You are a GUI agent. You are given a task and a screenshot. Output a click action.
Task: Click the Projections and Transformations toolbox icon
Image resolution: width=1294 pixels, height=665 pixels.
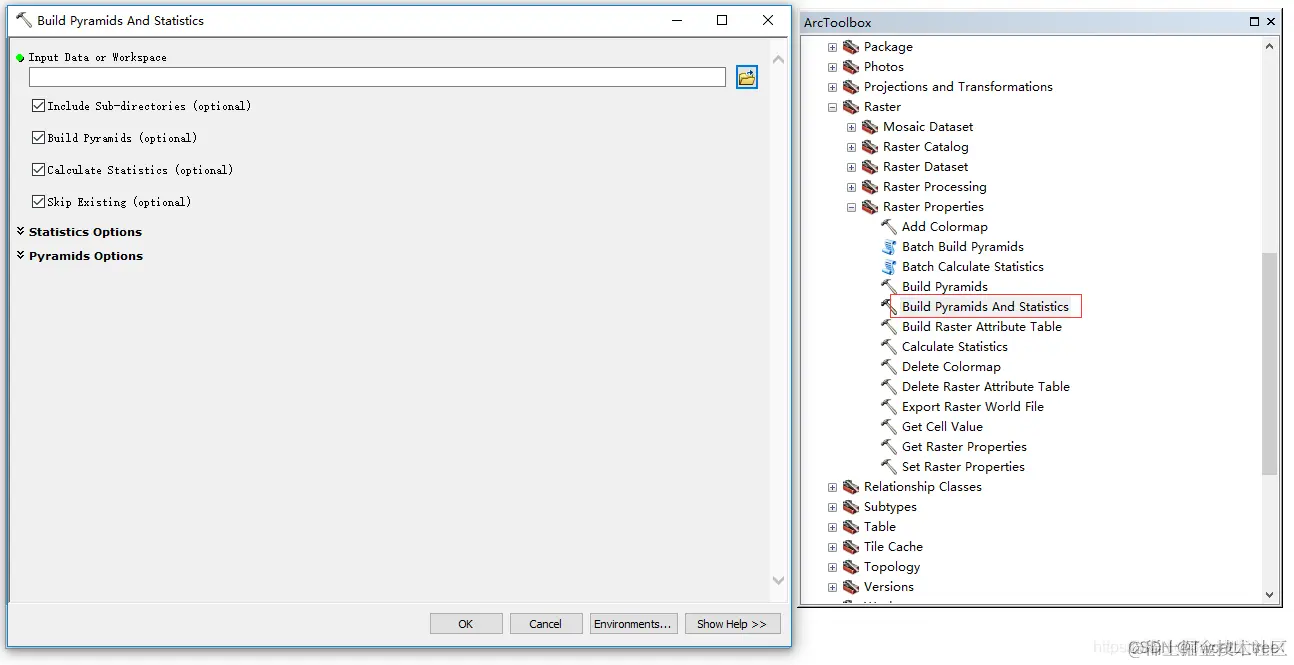pyautogui.click(x=851, y=87)
